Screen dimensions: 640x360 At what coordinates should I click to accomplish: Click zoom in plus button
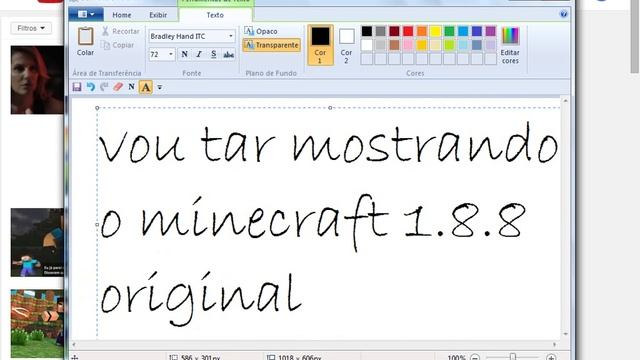coord(551,357)
